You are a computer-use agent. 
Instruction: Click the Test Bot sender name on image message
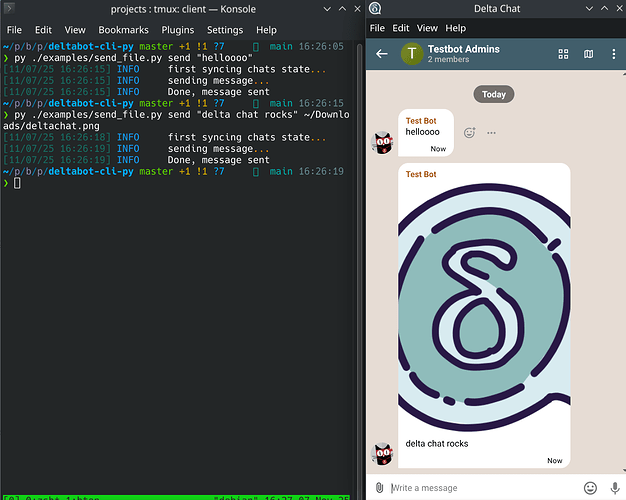[420, 174]
